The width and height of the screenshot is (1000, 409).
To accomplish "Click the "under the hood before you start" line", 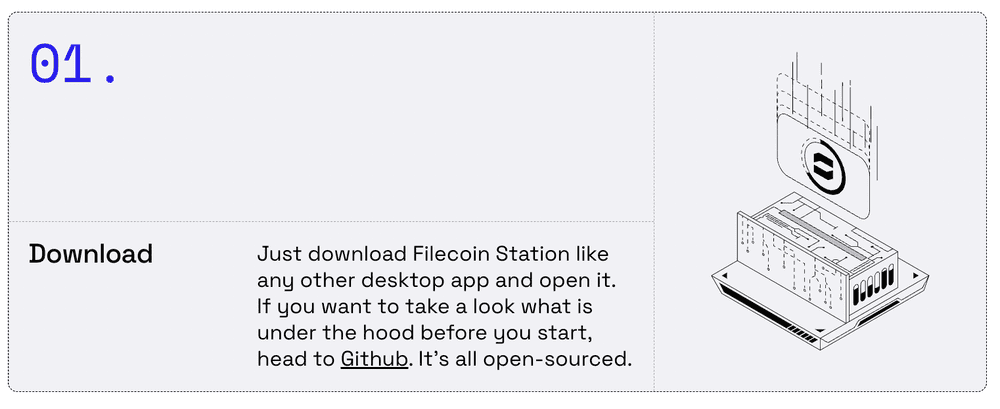I will coord(426,333).
